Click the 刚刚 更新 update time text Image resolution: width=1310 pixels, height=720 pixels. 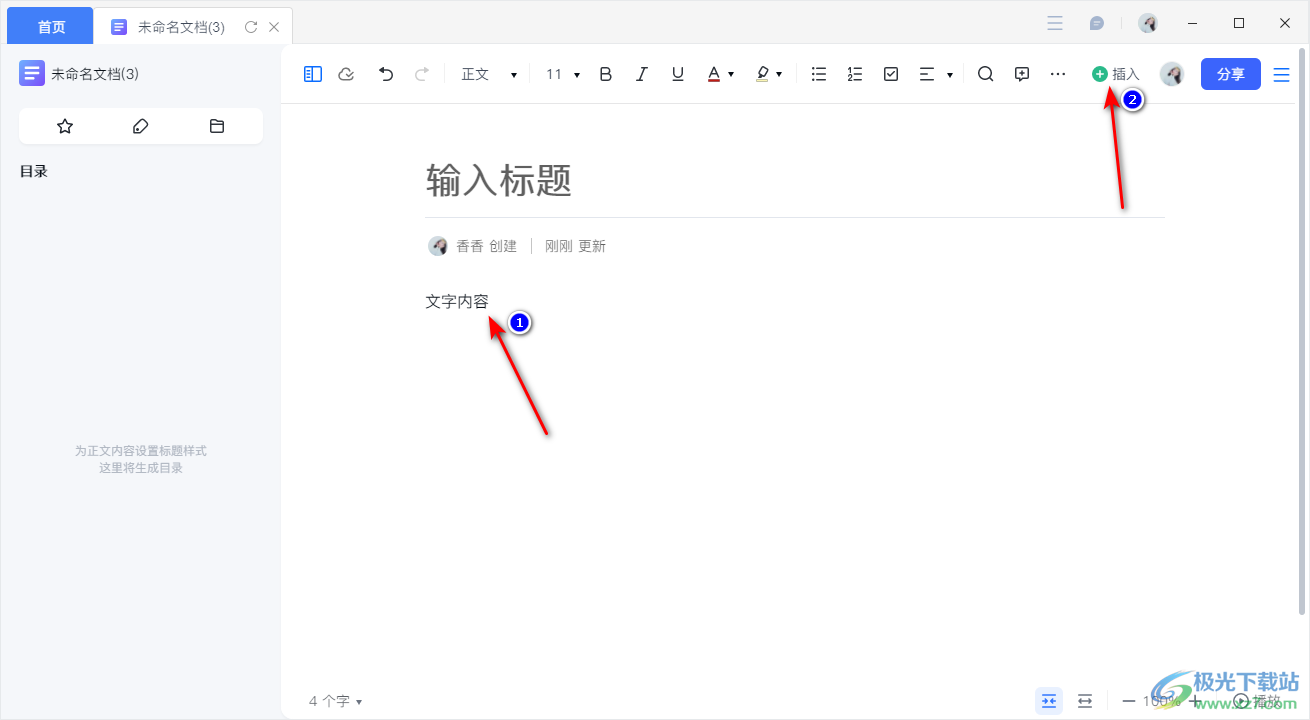coord(575,246)
